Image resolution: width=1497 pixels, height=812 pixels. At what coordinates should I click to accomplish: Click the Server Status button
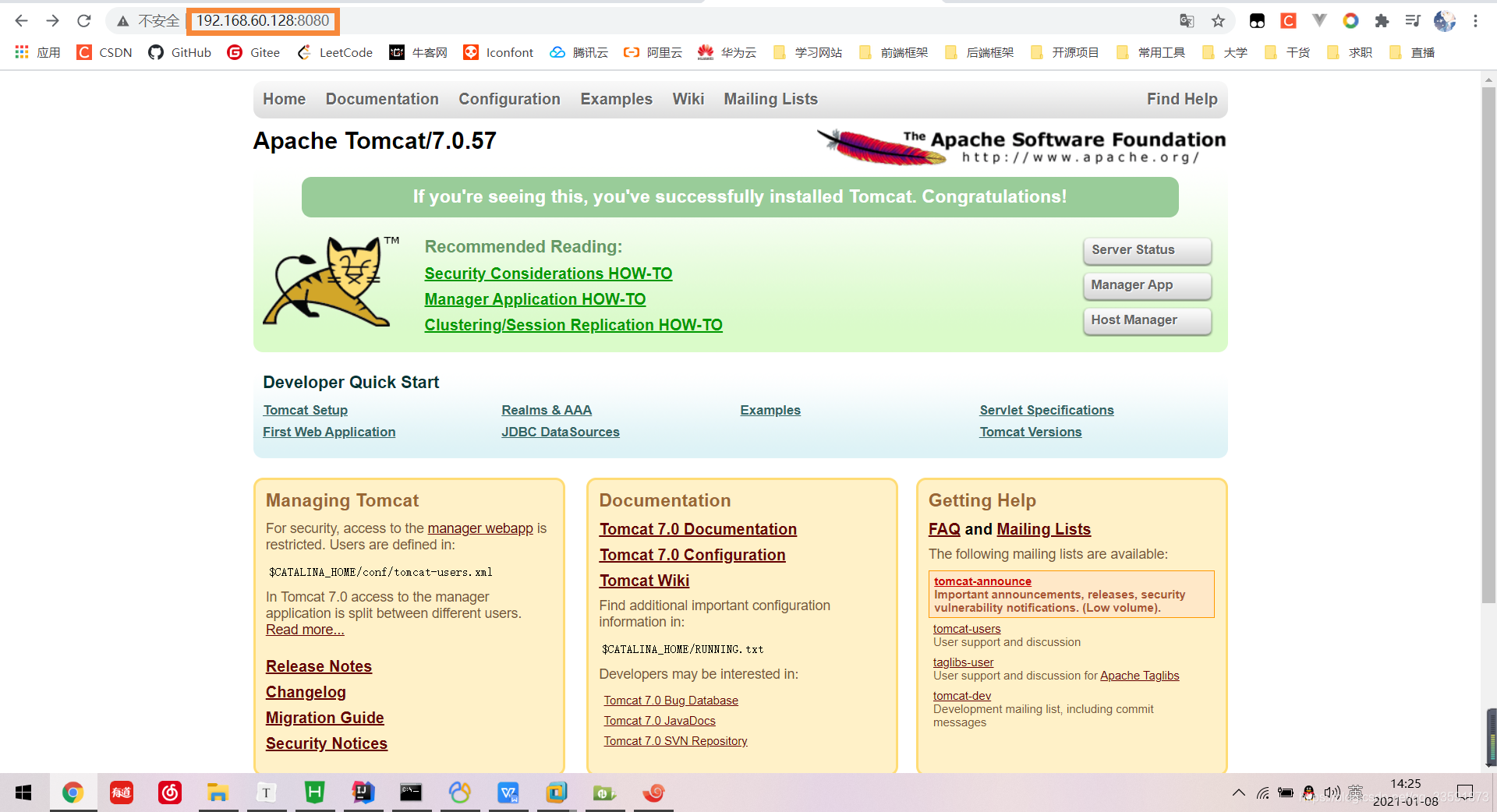pos(1147,250)
